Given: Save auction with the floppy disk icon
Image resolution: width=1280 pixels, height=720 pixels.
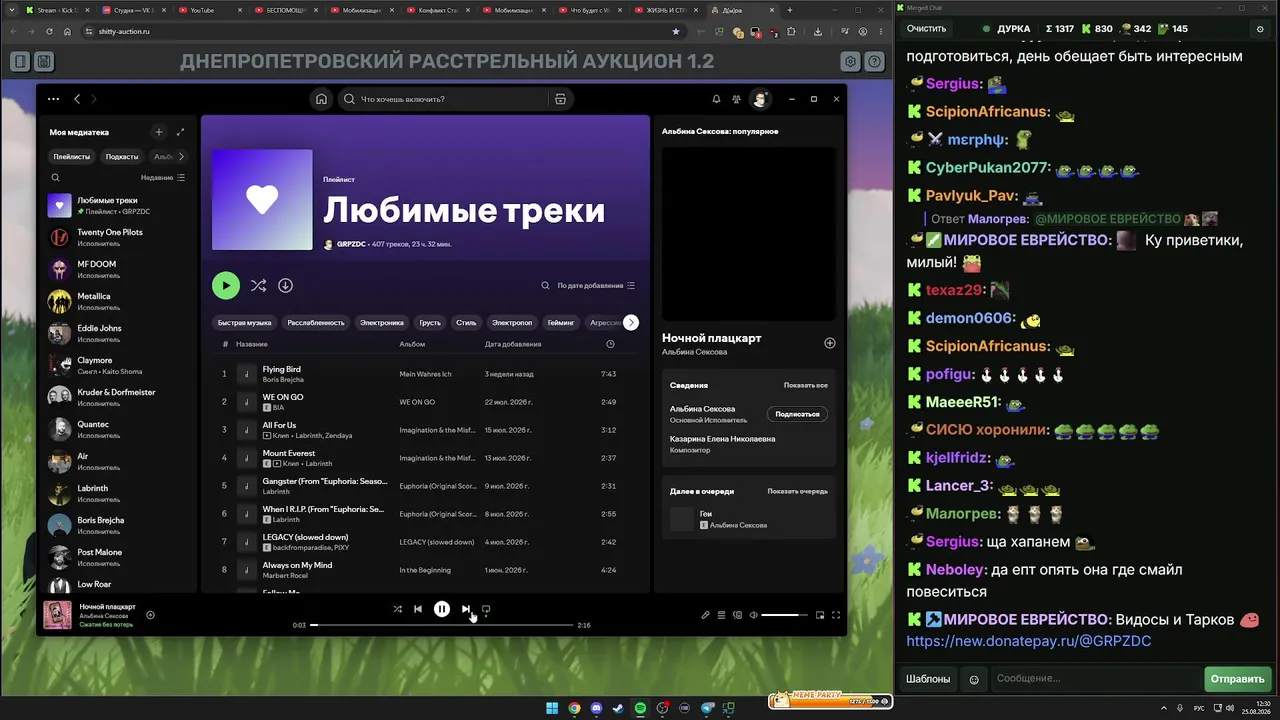Looking at the screenshot, I should click(x=44, y=62).
